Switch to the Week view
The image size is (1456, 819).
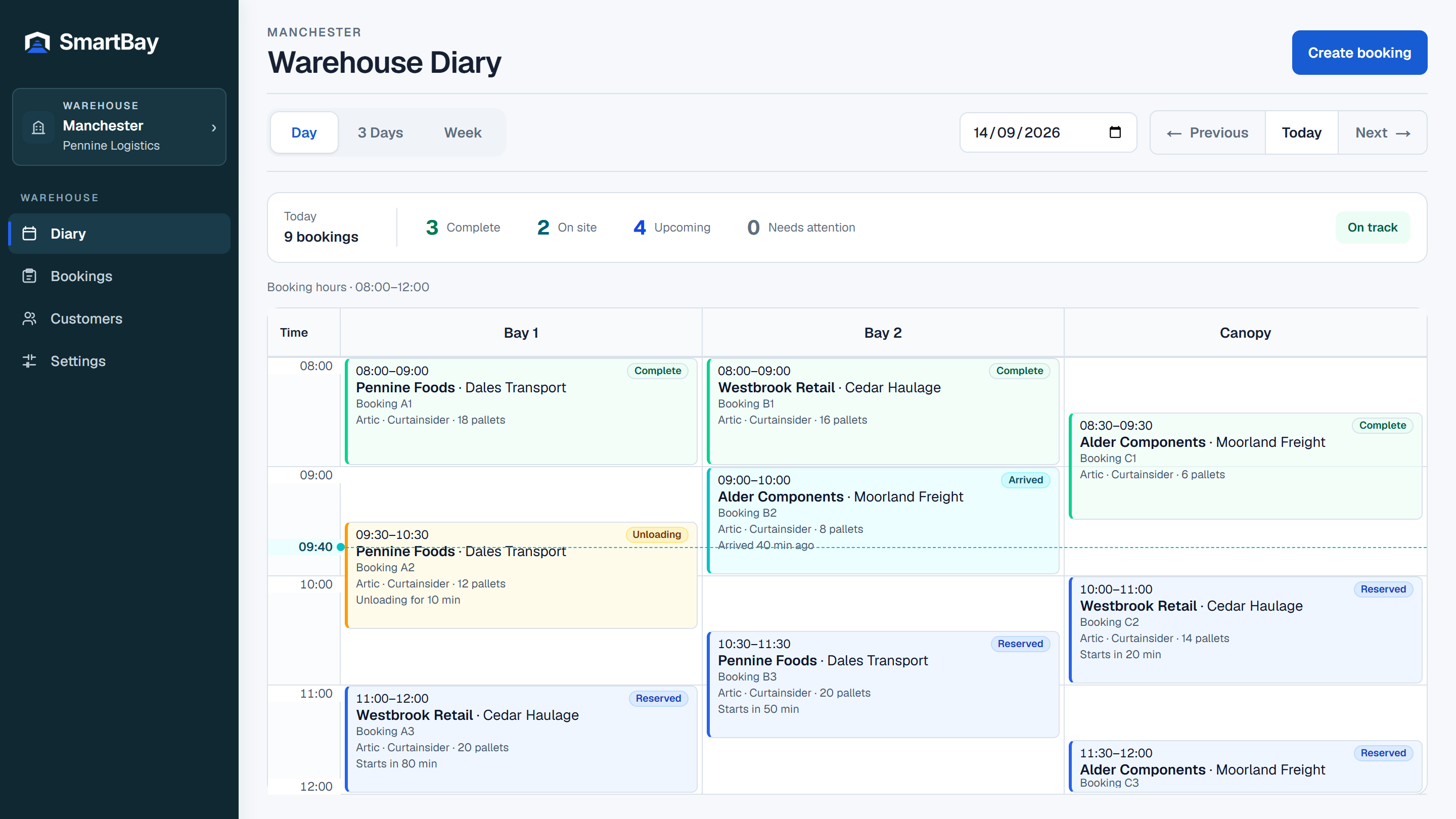coord(463,132)
